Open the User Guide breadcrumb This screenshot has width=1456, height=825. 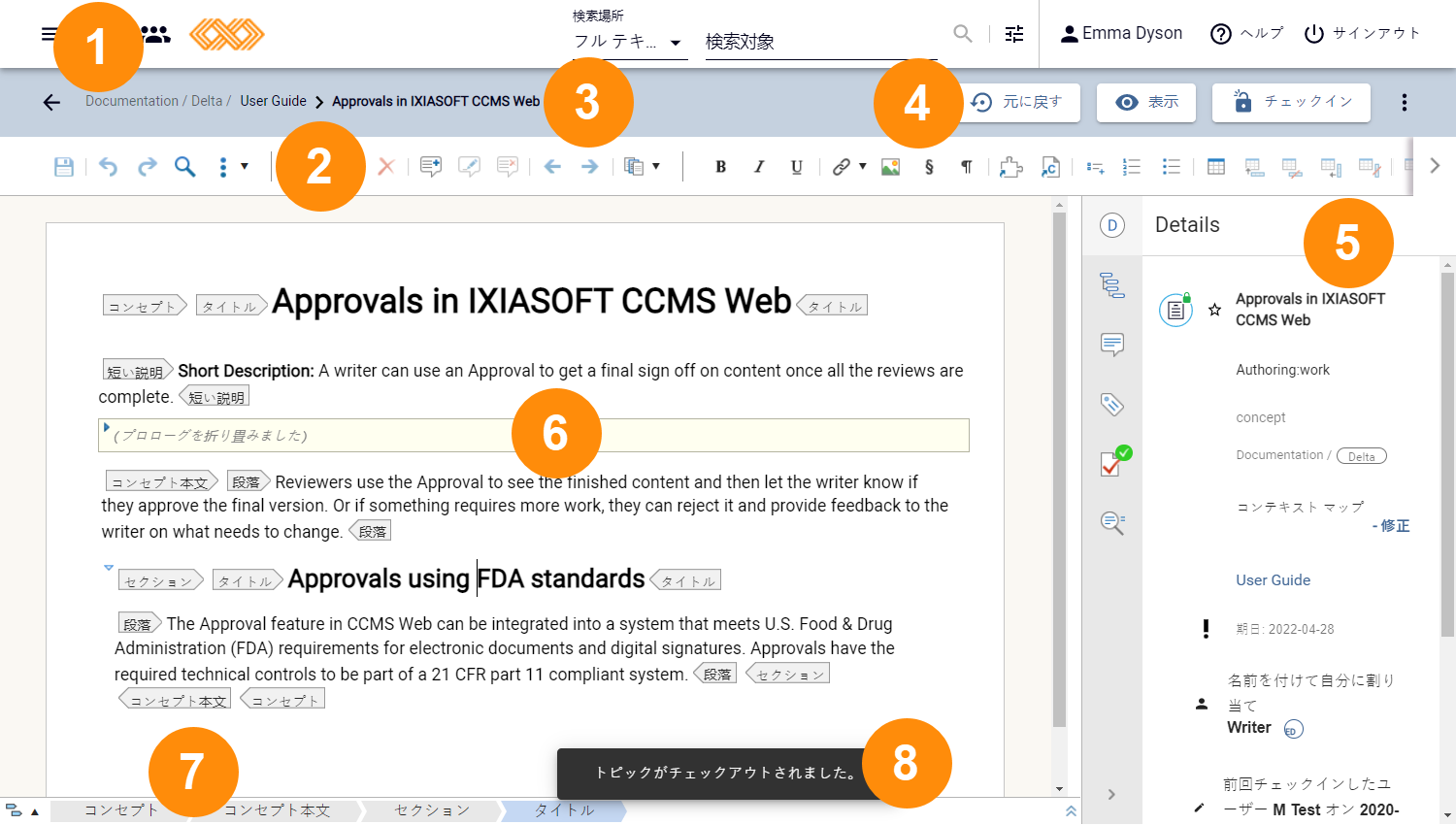click(x=273, y=101)
